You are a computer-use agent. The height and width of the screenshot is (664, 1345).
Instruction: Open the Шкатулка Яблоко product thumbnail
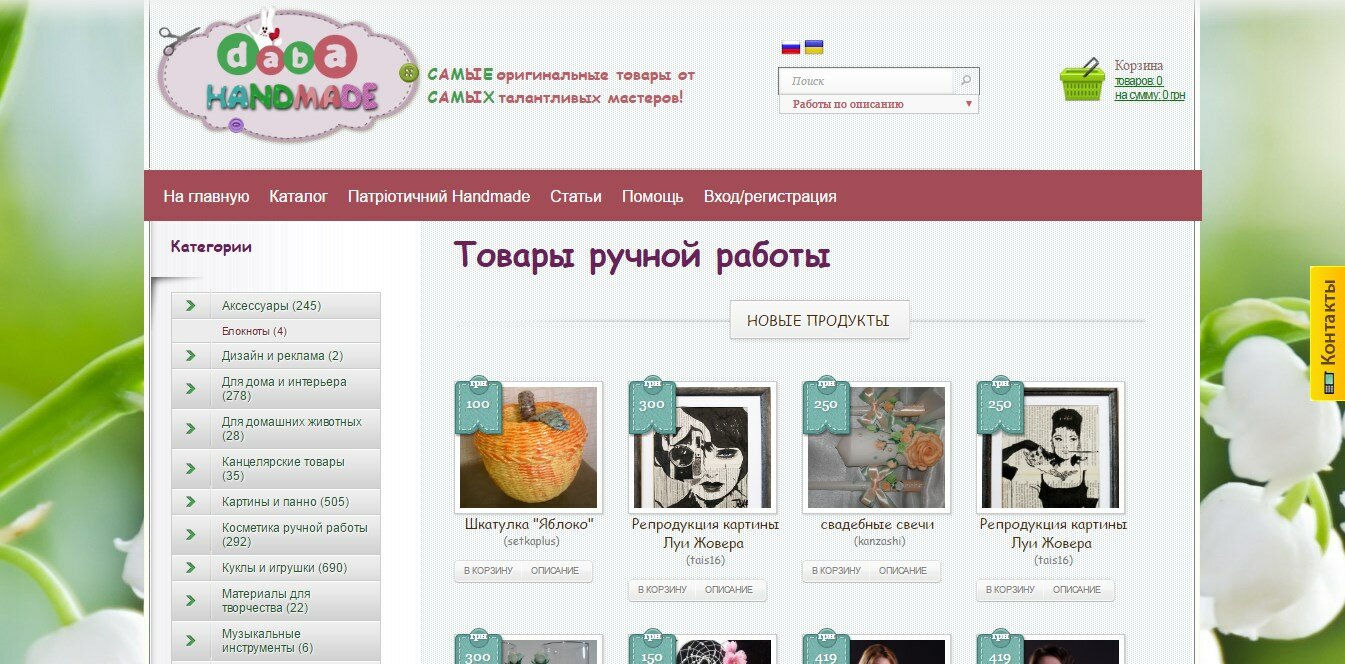pos(529,447)
